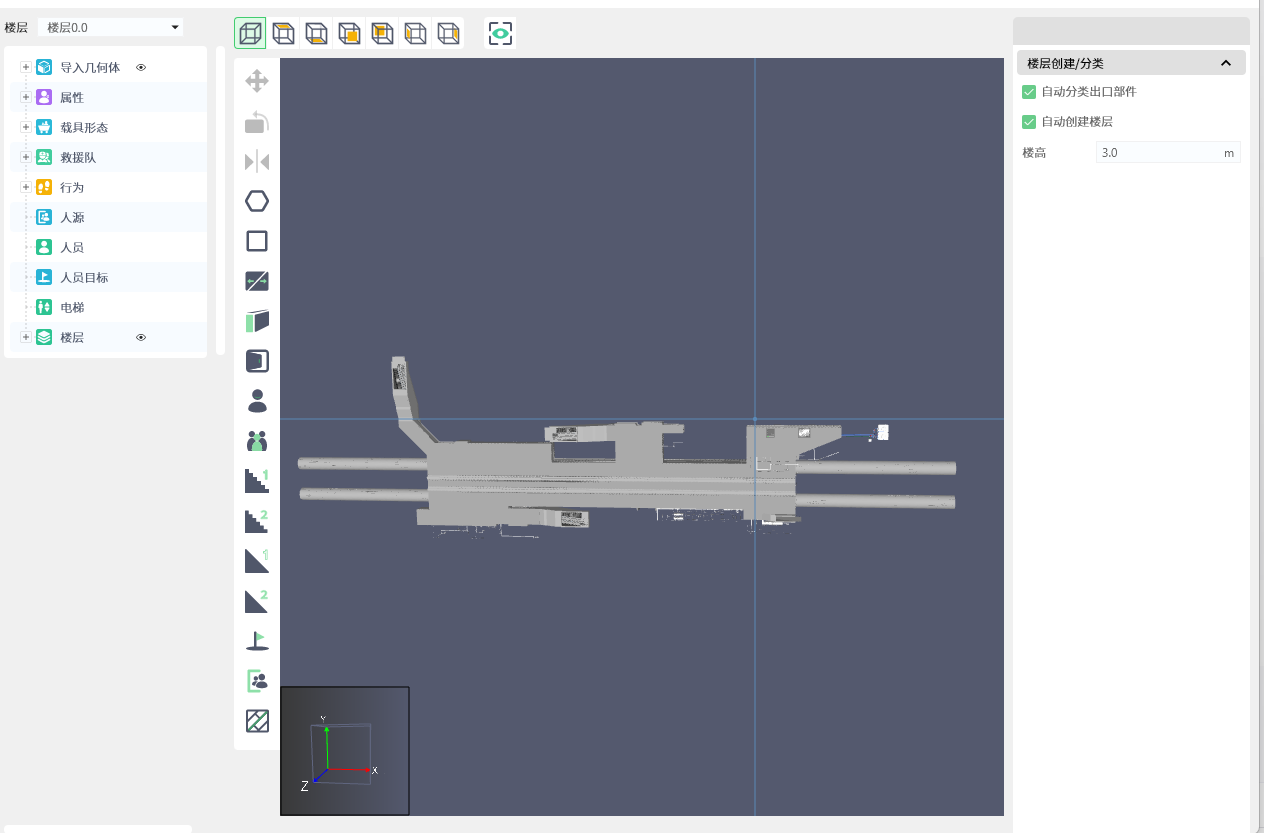Select the diagonal arrows split tool
Image resolution: width=1264 pixels, height=833 pixels.
tap(257, 281)
